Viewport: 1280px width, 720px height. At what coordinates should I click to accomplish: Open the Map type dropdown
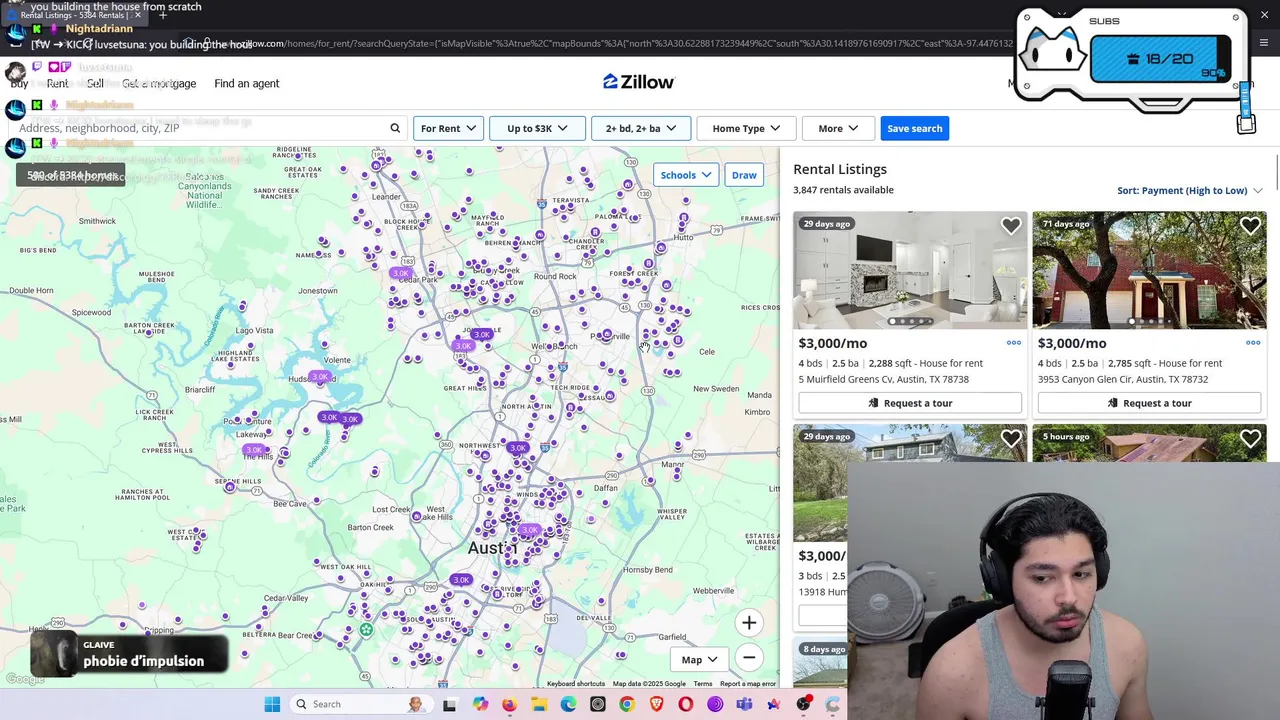pos(700,659)
